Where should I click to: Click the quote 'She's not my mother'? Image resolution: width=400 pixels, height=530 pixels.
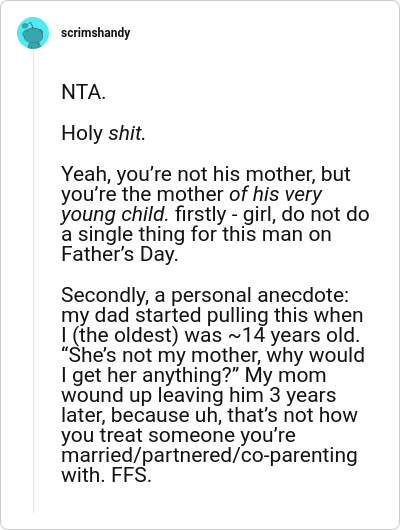pyautogui.click(x=154, y=355)
